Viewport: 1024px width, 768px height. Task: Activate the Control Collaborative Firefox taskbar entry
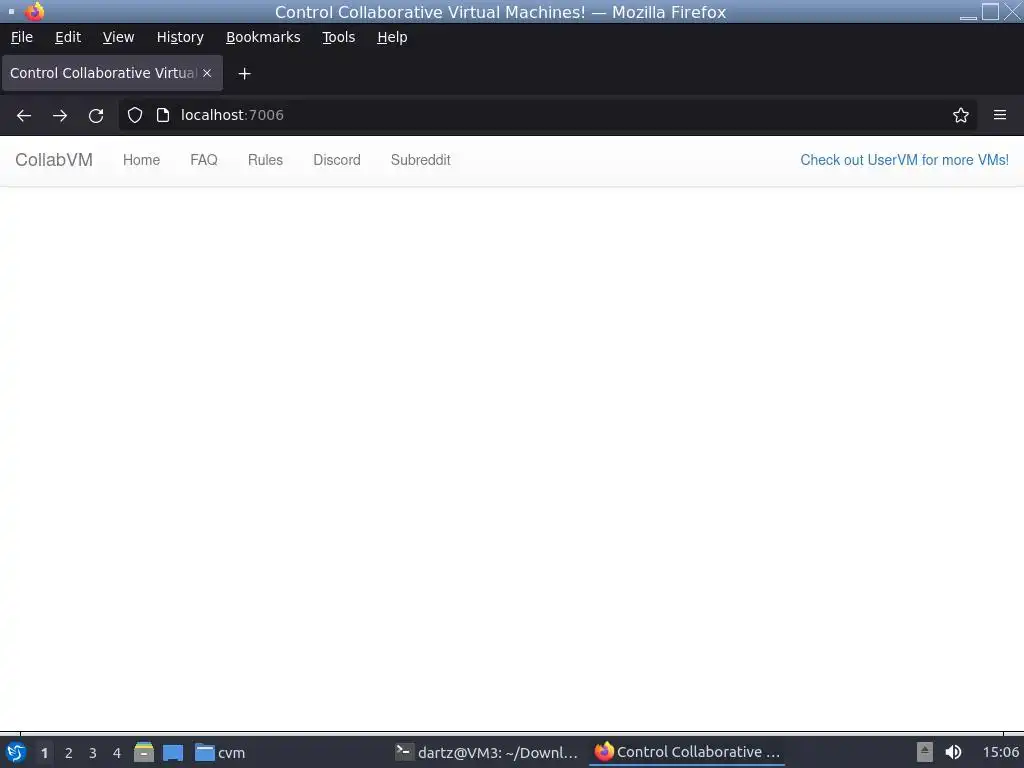pyautogui.click(x=687, y=752)
